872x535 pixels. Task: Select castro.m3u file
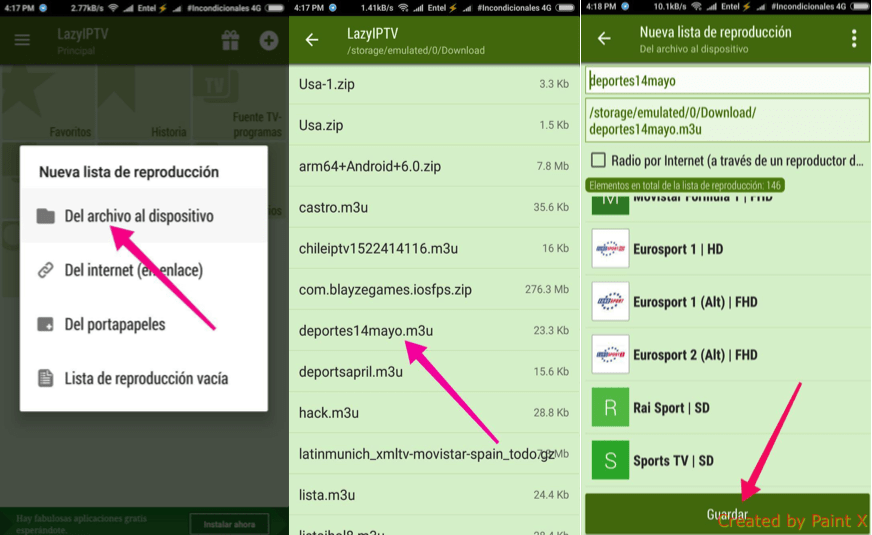(434, 207)
